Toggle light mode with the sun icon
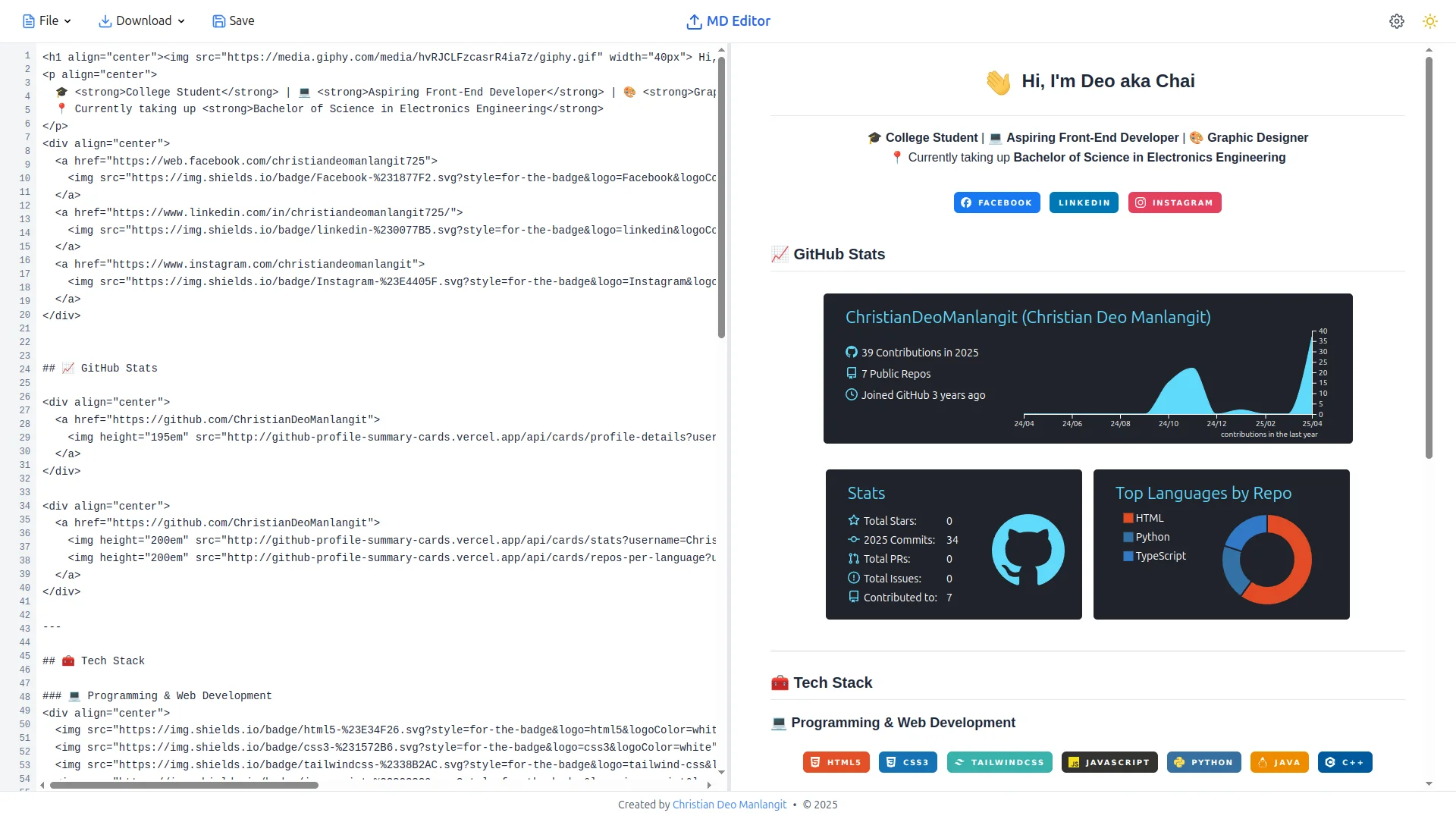Viewport: 1456px width, 819px height. point(1430,21)
